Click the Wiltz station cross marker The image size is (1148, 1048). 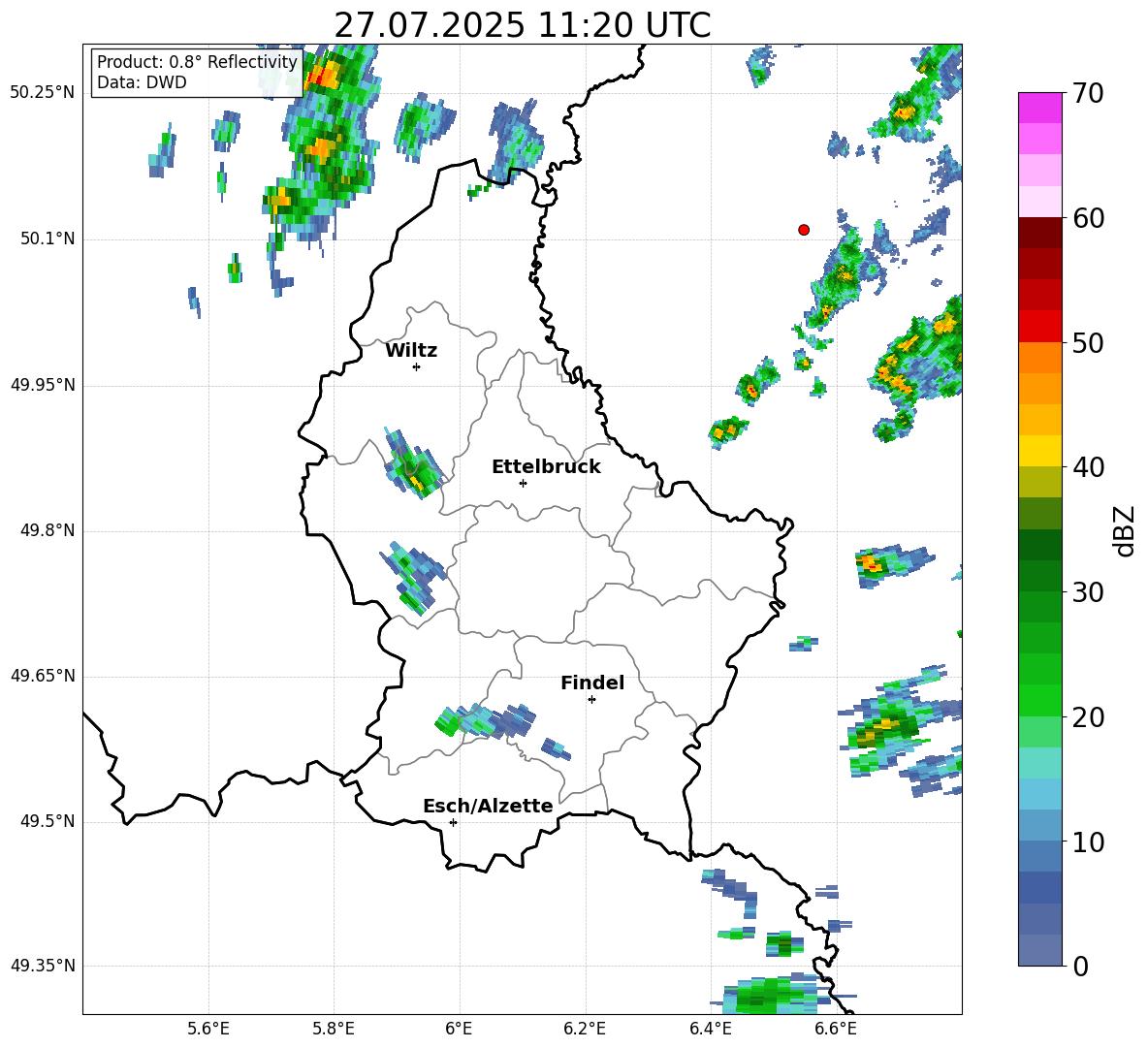pos(417,366)
